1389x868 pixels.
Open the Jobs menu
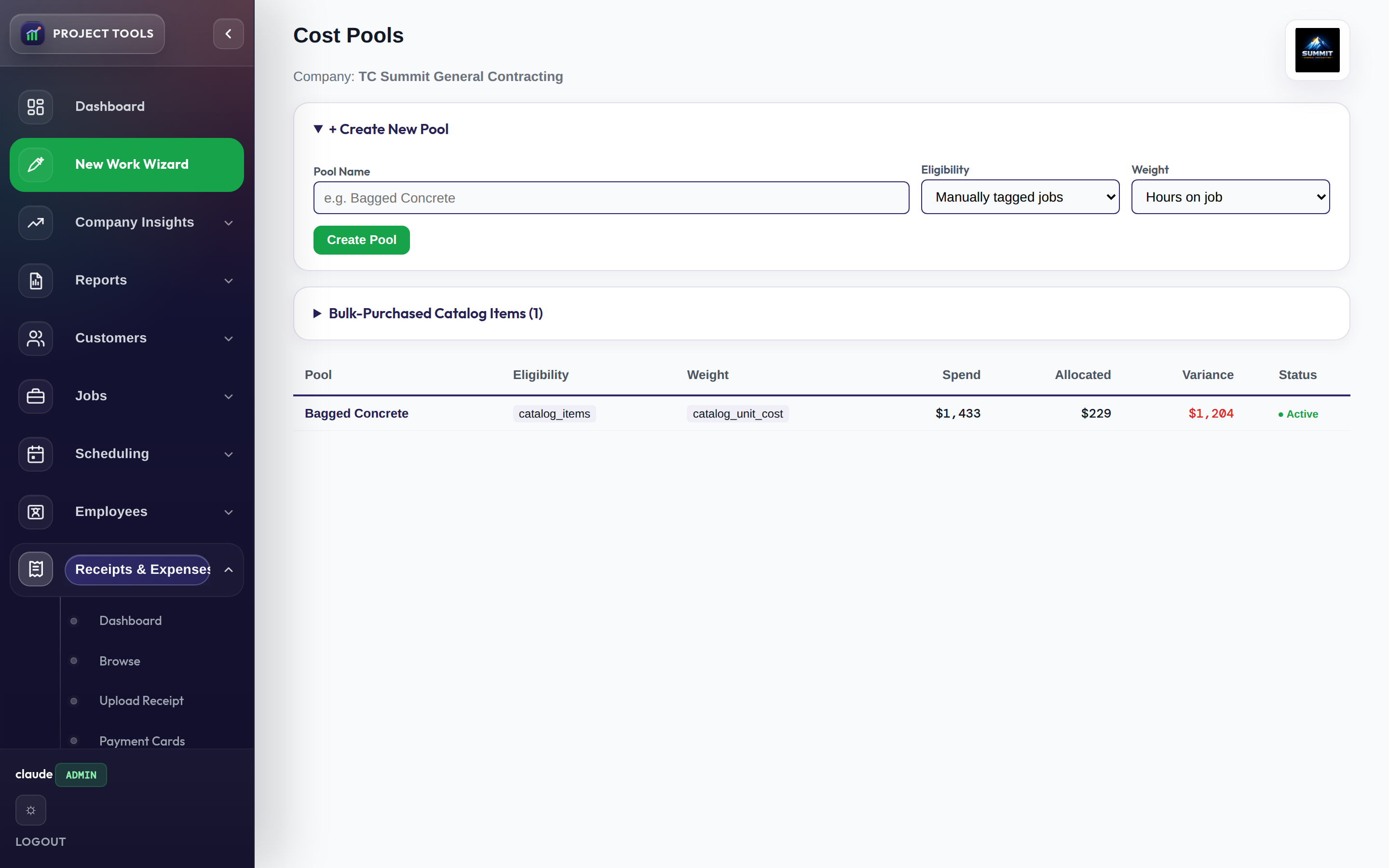coord(127,396)
